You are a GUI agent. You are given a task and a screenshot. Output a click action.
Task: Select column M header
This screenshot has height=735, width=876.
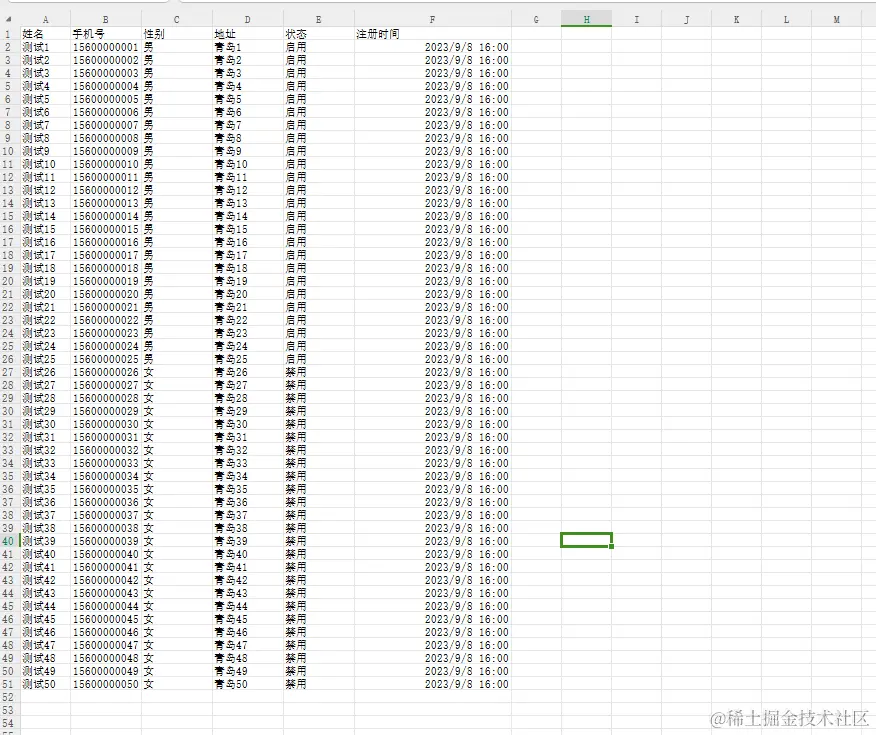[836, 19]
